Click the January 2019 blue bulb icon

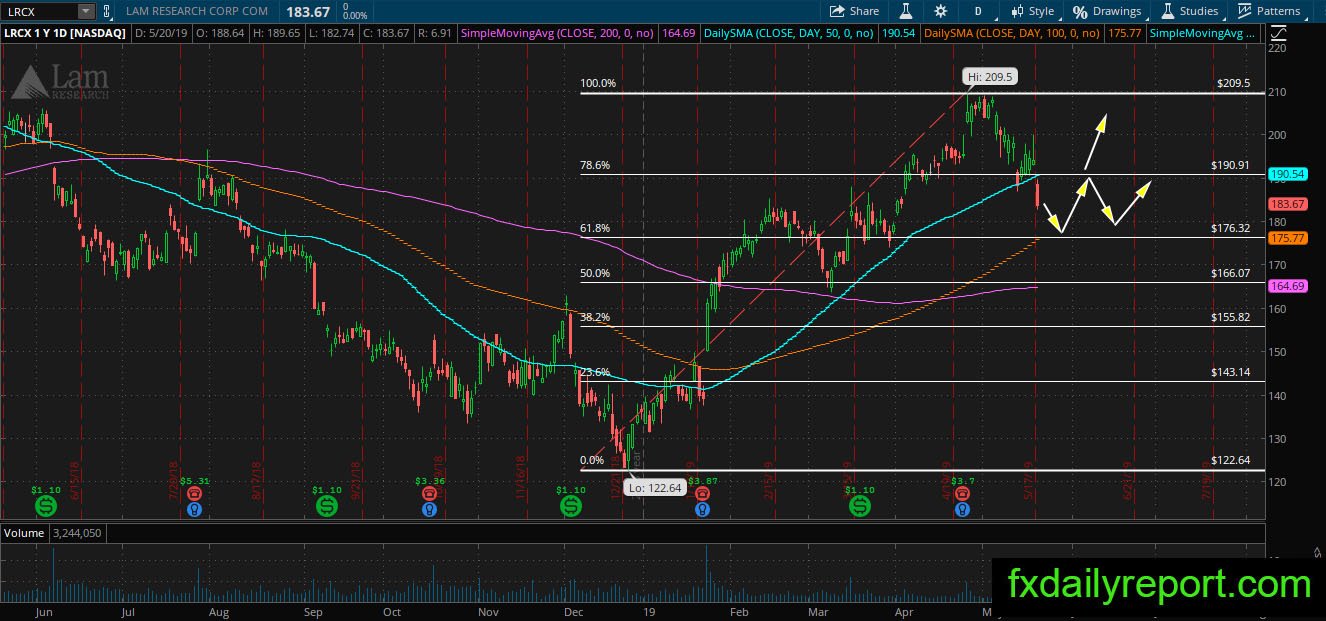703,509
